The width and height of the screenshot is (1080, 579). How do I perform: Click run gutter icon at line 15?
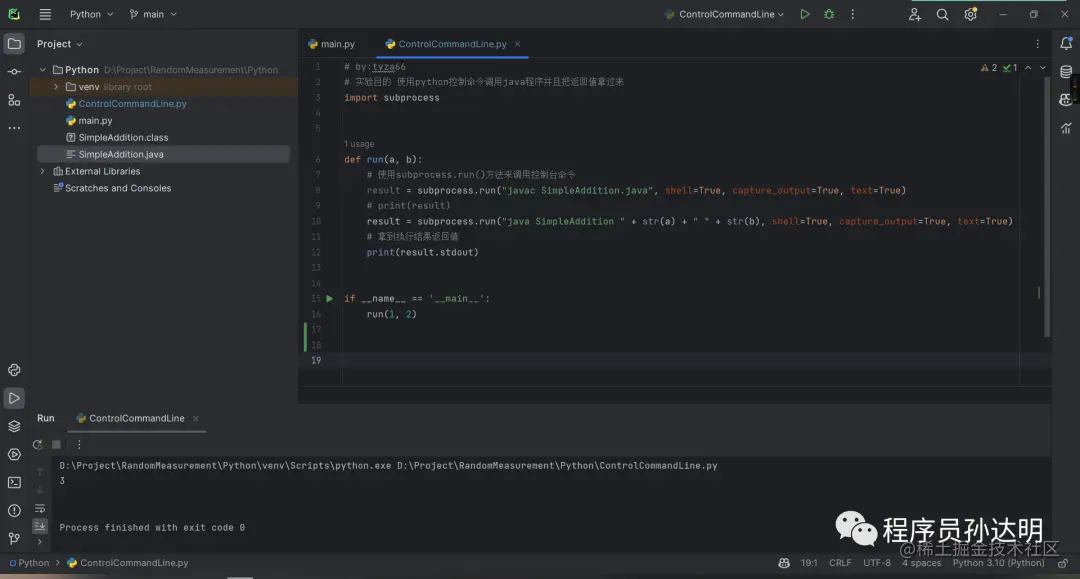point(329,299)
